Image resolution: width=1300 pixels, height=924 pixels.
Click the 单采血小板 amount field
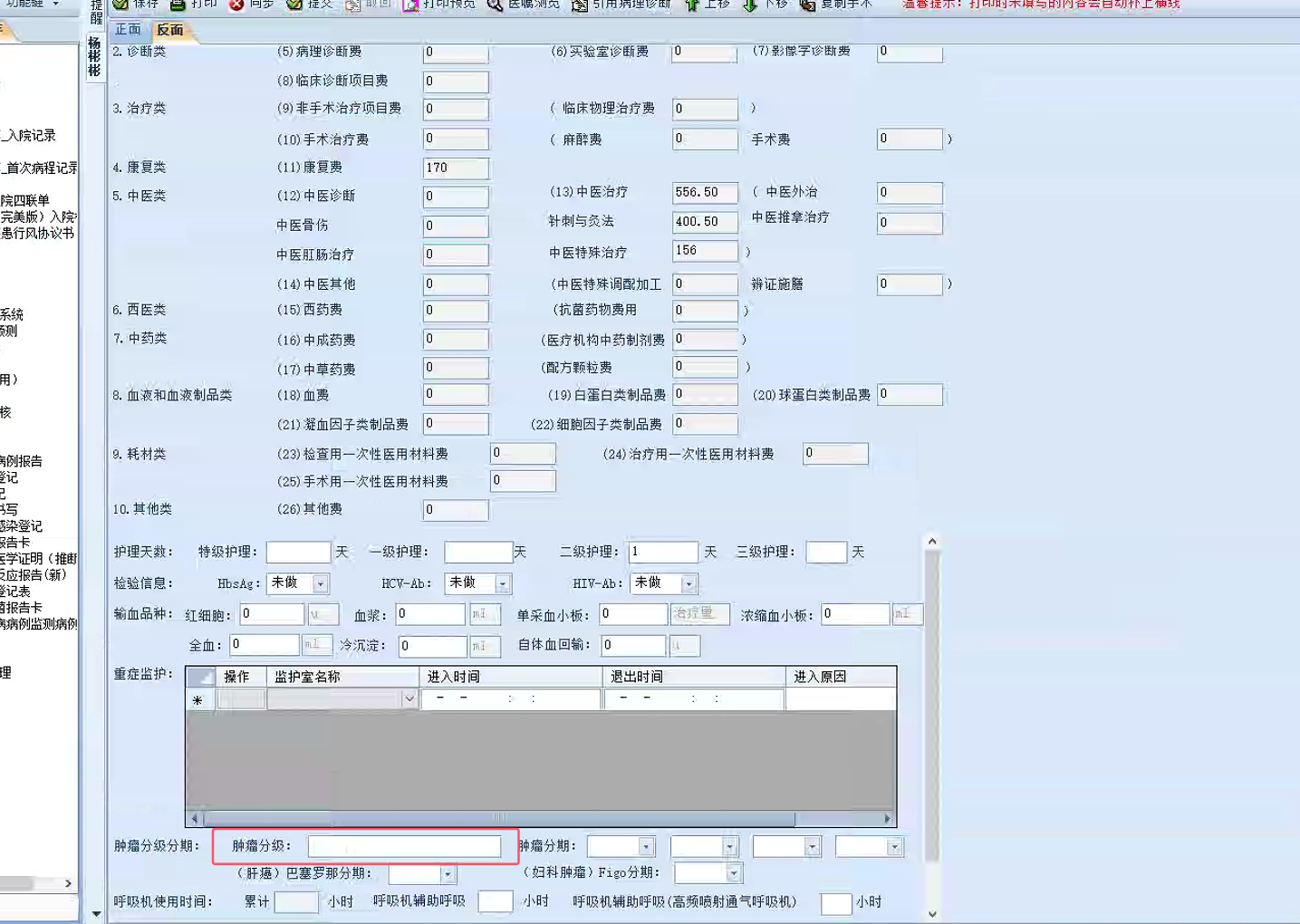point(633,614)
